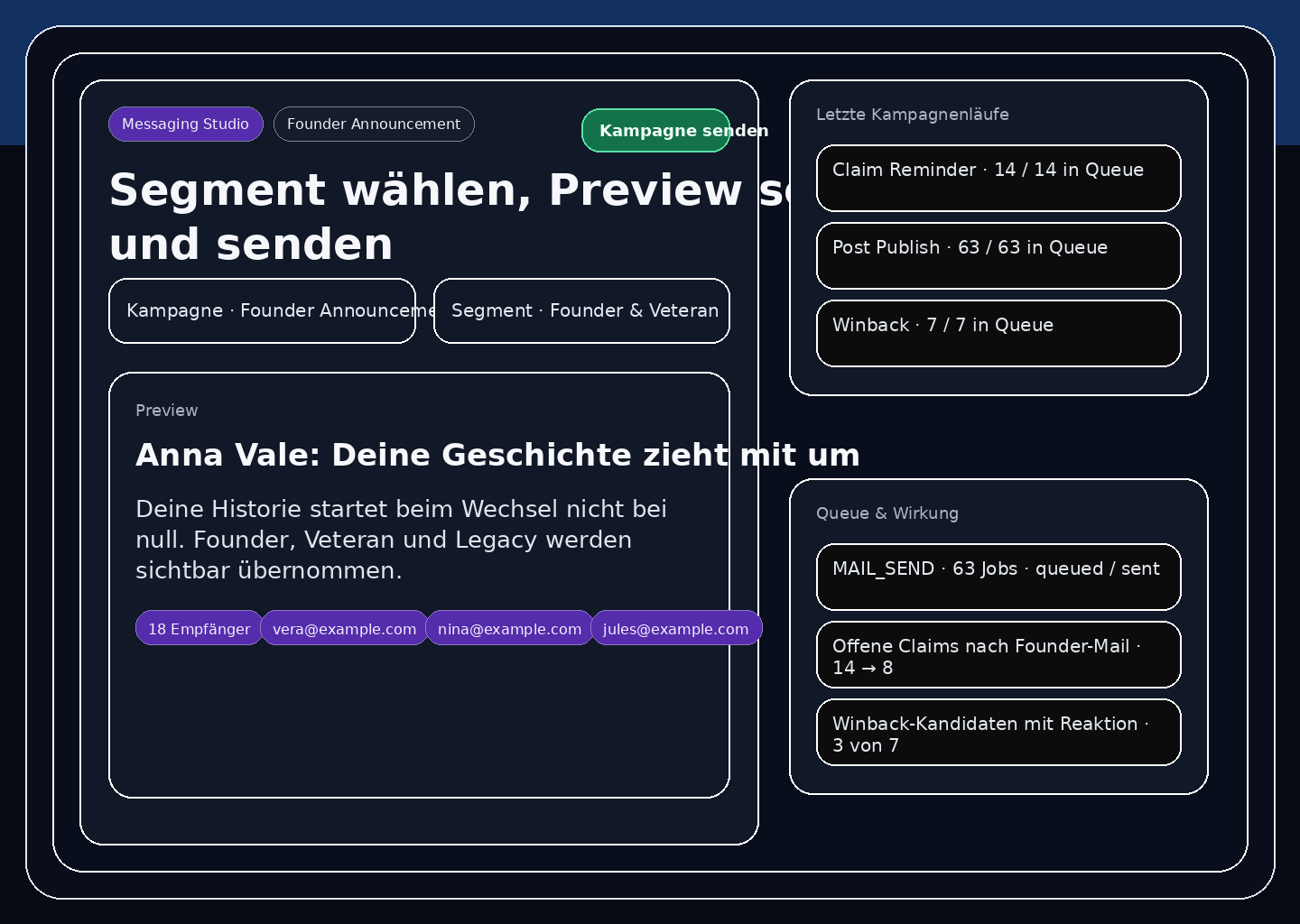Select the nina@example.com recipient chip
Viewport: 1300px width, 924px height.
(509, 629)
